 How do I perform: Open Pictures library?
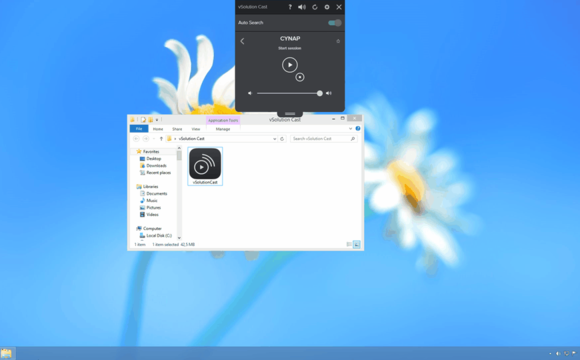pyautogui.click(x=154, y=208)
